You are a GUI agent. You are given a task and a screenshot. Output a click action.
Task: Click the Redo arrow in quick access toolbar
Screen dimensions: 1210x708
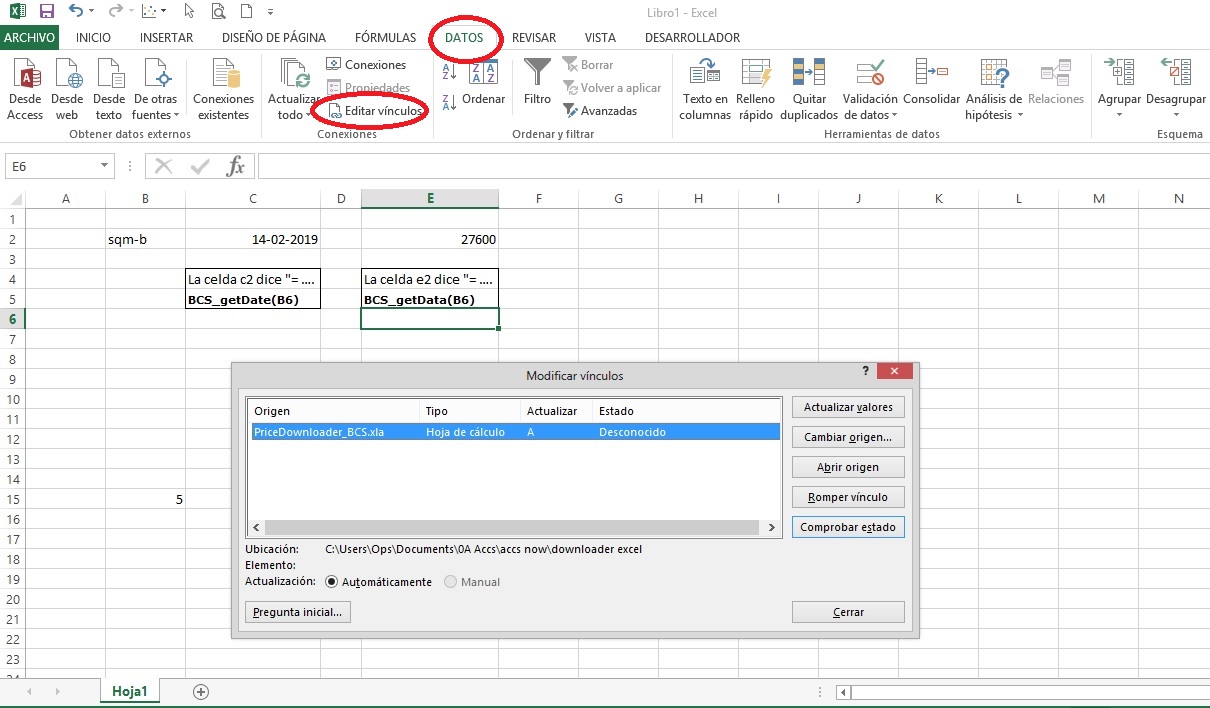[115, 12]
